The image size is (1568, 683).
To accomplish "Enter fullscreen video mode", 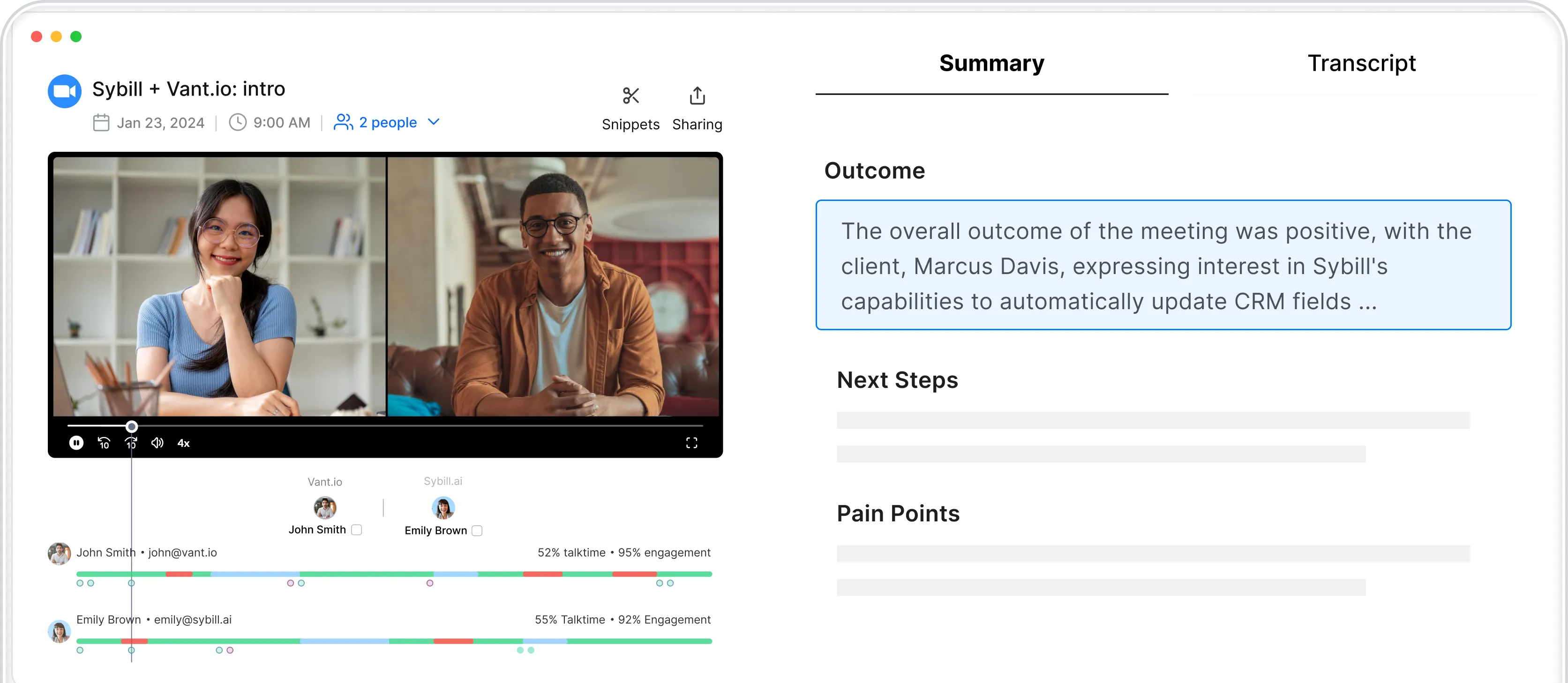I will pyautogui.click(x=691, y=443).
